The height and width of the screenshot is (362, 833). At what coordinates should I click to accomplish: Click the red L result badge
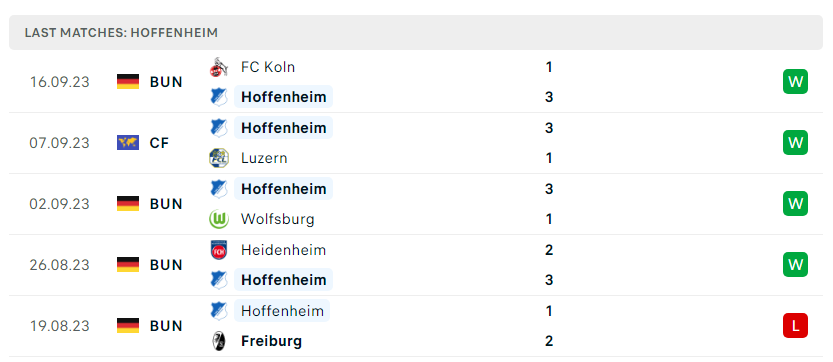click(x=795, y=326)
